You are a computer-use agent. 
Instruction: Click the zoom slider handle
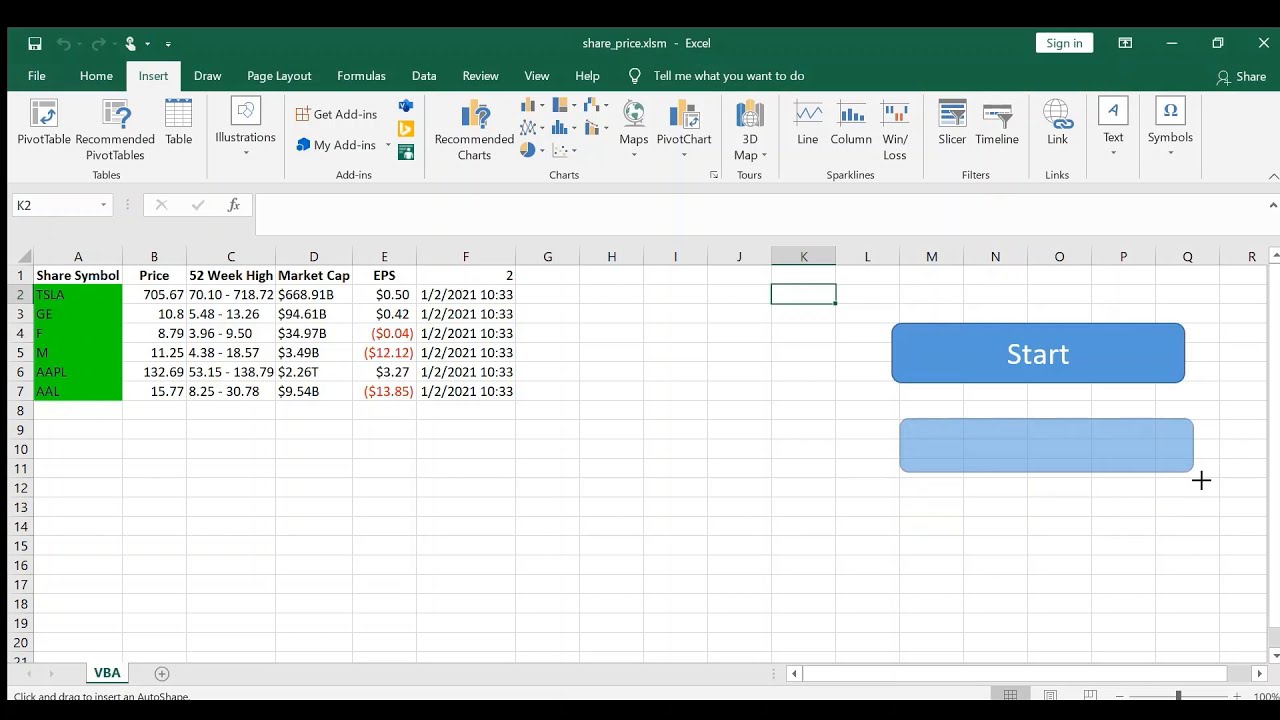tap(1179, 696)
